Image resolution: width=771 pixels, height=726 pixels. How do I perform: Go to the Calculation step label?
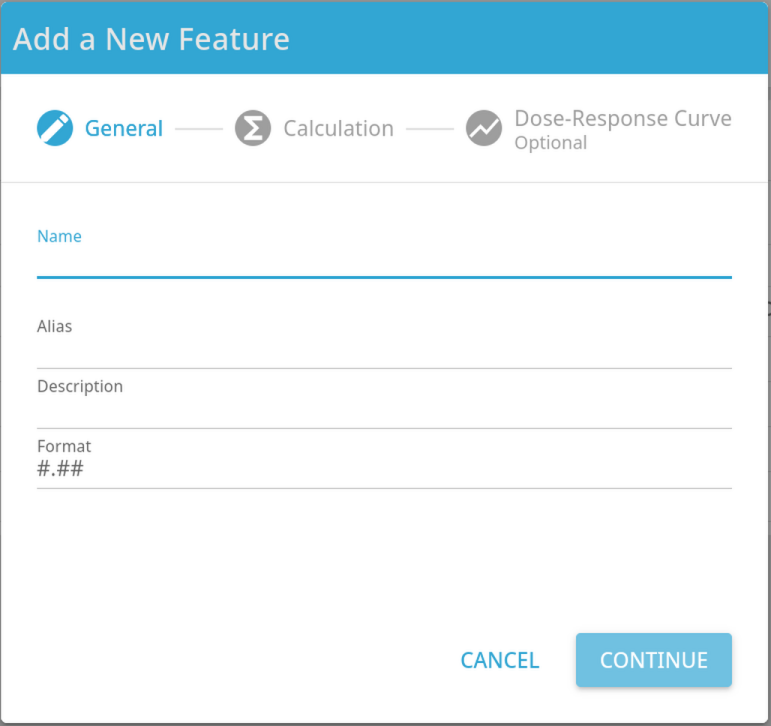point(338,128)
